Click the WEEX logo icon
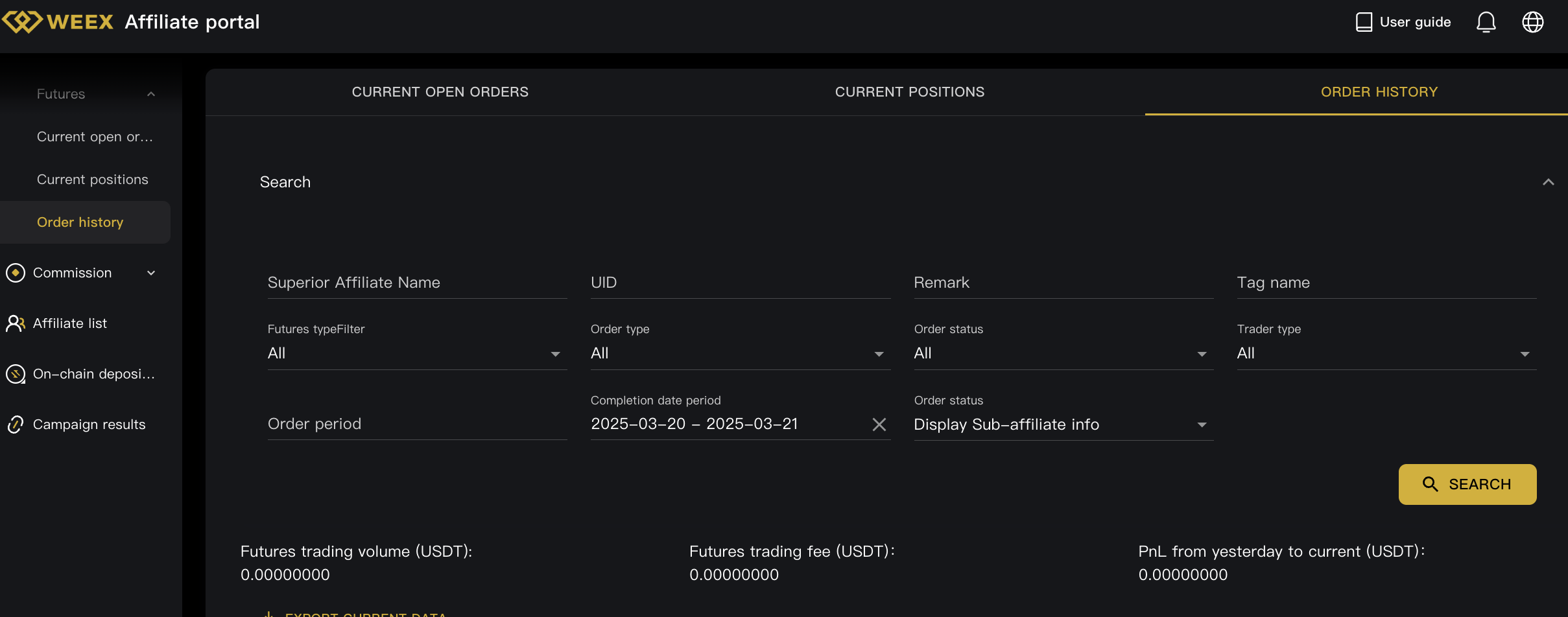This screenshot has width=1568, height=617. tap(23, 22)
